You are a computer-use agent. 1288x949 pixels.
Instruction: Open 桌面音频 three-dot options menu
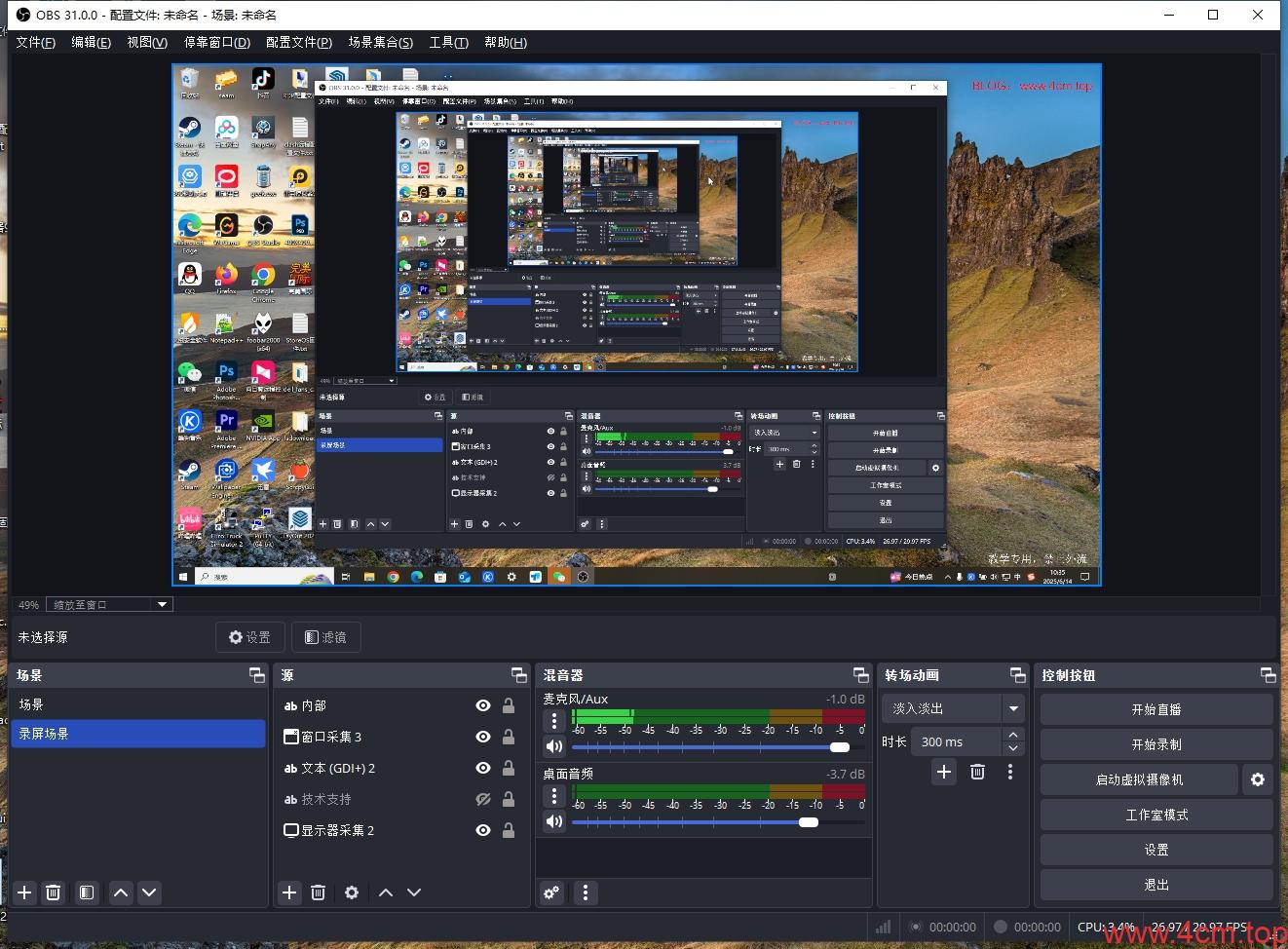tap(554, 795)
